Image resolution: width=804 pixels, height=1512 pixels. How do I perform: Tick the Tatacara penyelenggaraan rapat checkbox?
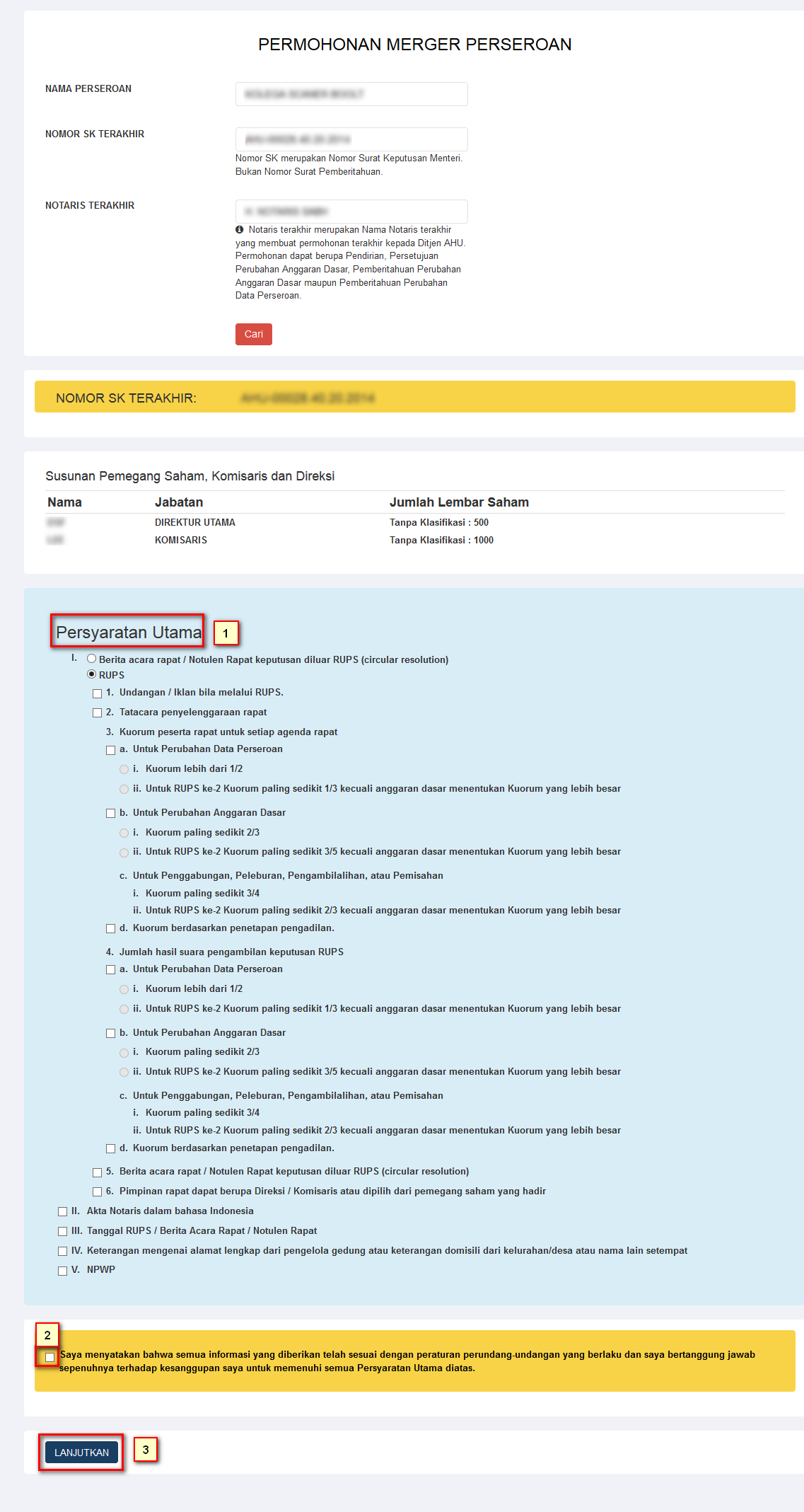(98, 713)
